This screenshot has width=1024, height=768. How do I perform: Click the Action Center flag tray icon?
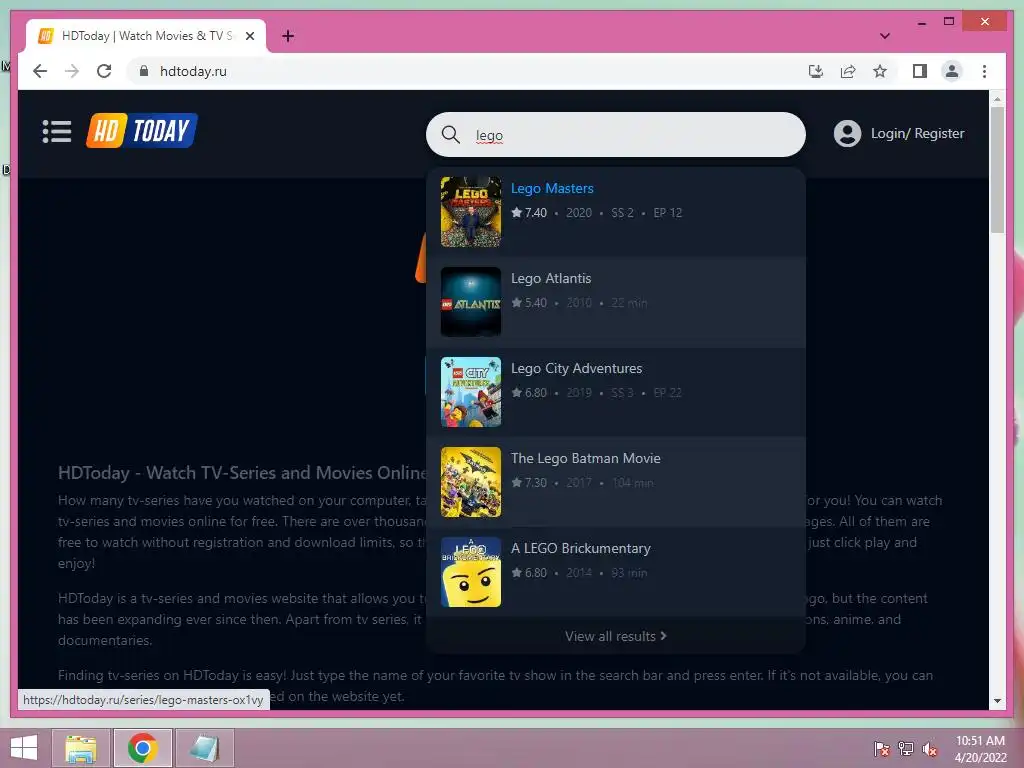pos(882,748)
